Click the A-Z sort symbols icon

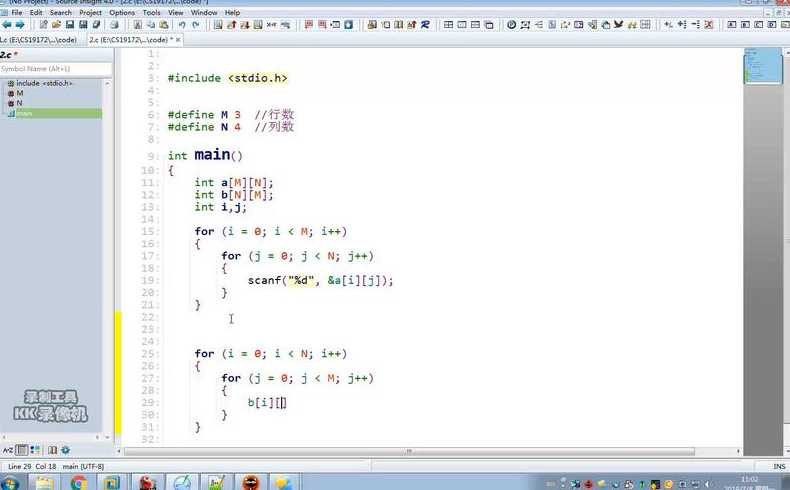(8, 450)
